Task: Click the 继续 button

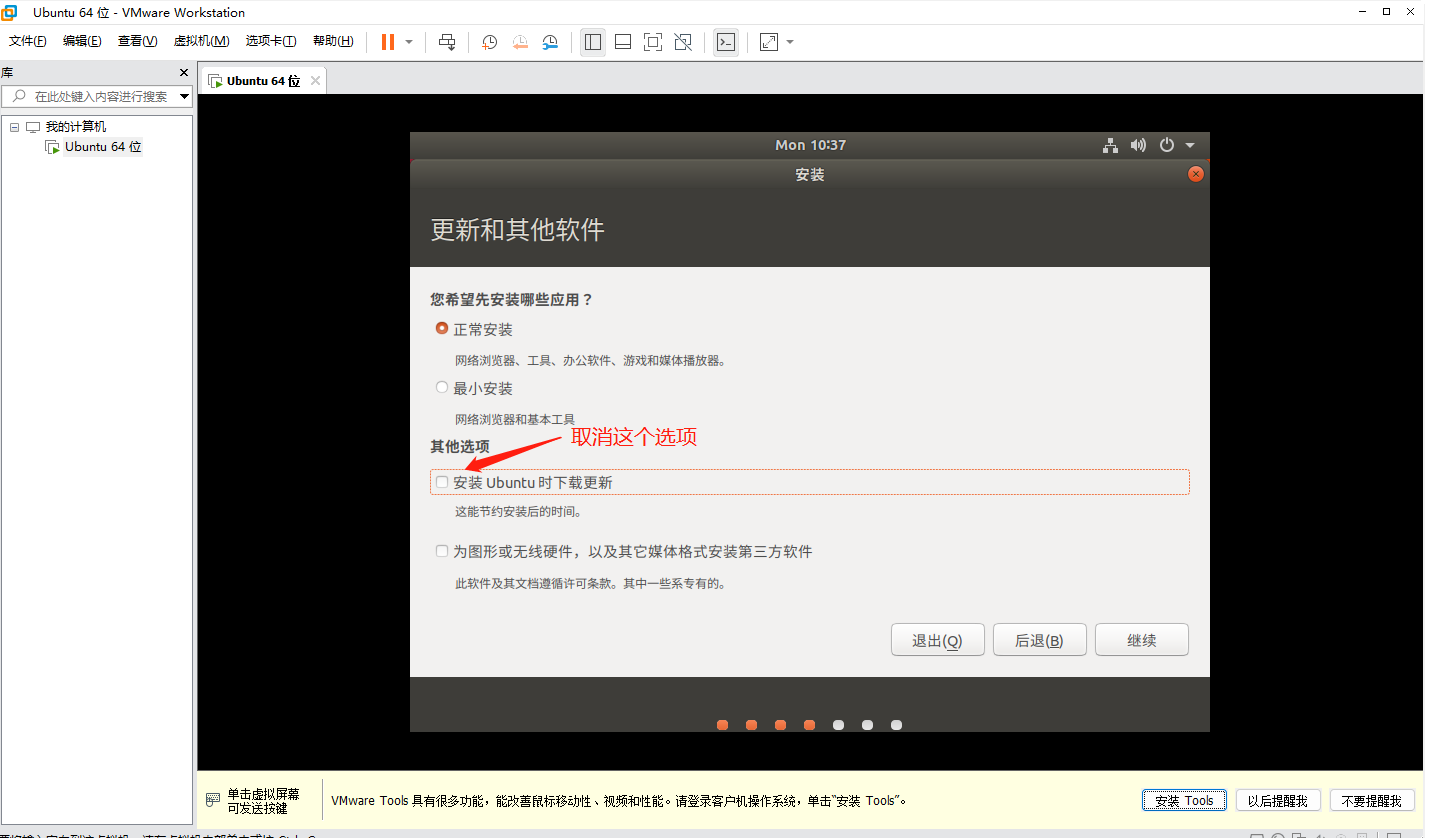Action: click(1141, 640)
